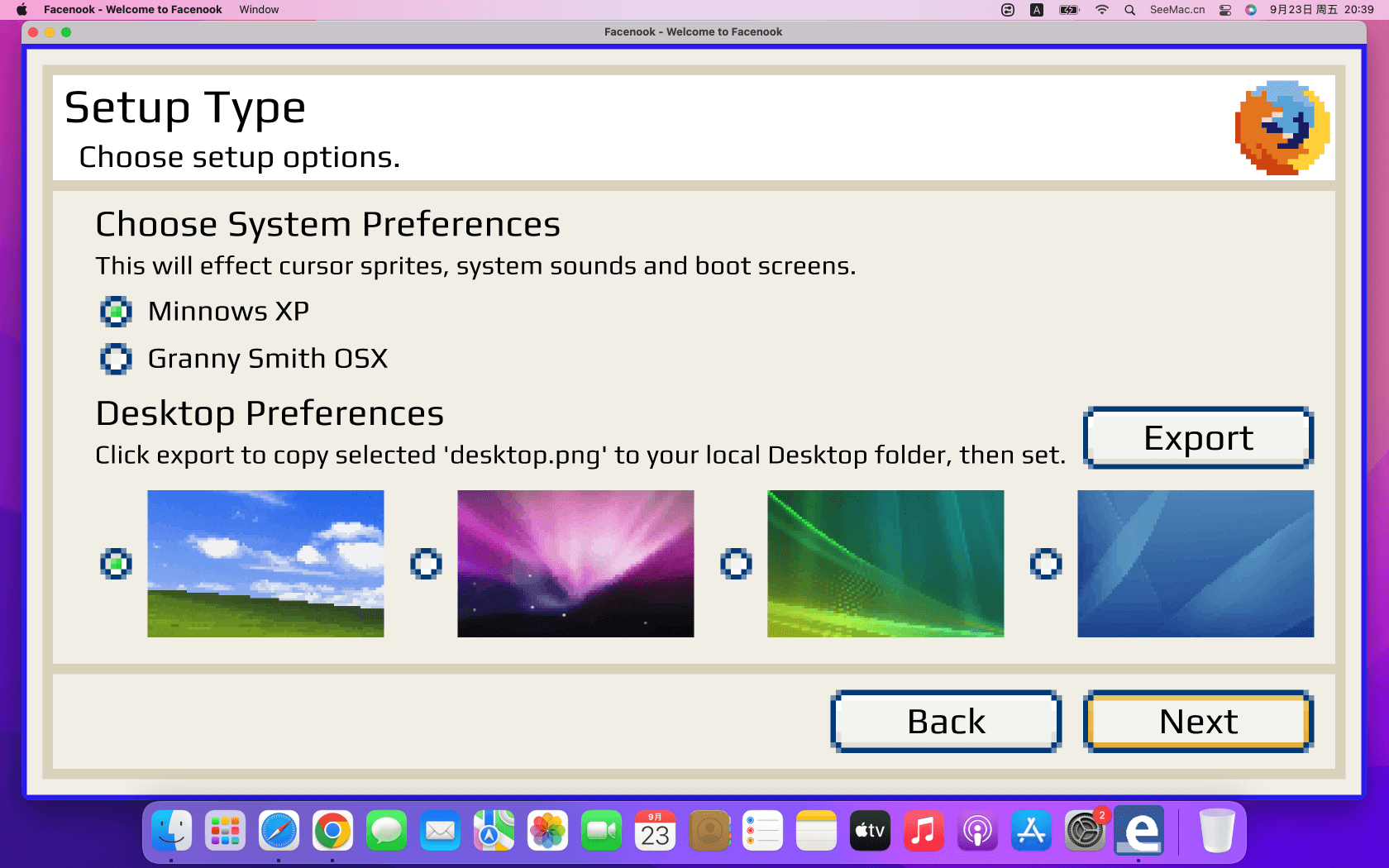Select the Minnows XP radio button
This screenshot has width=1389, height=868.
[x=116, y=312]
